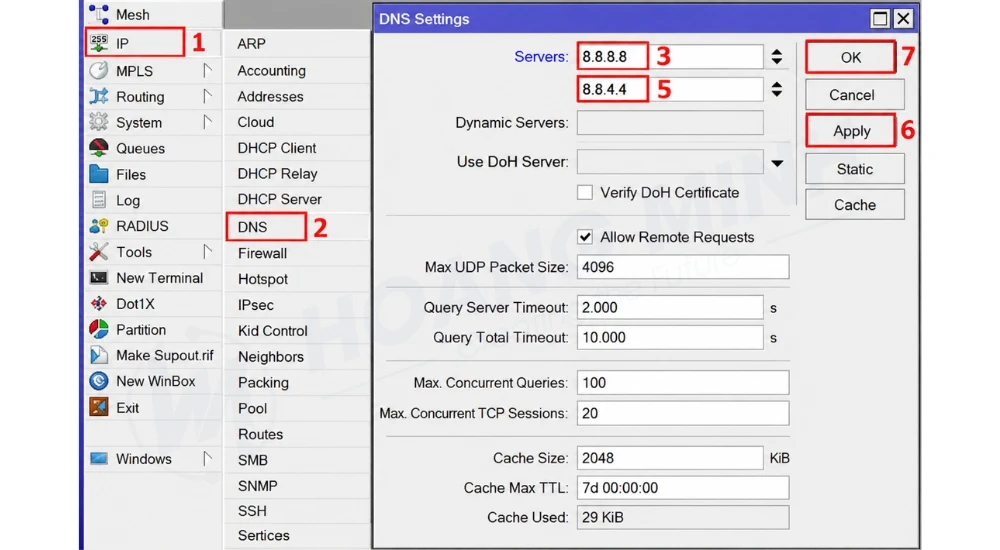
Task: Click the Log icon
Action: 99,200
